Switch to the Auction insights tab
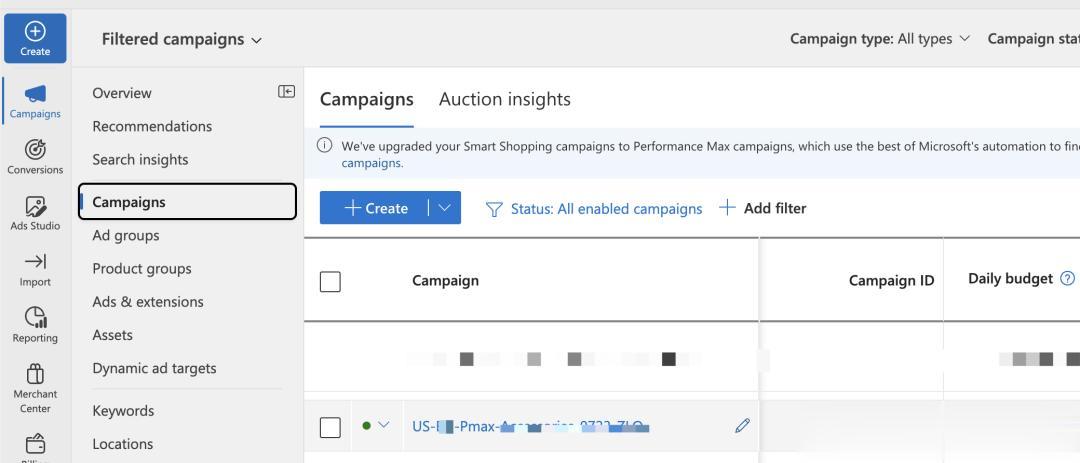 point(505,99)
